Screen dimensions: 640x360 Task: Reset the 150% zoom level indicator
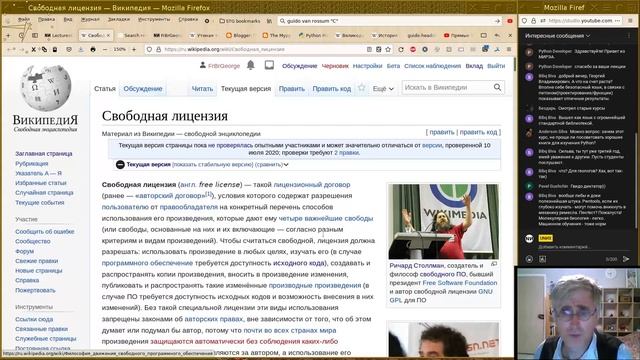point(119,49)
